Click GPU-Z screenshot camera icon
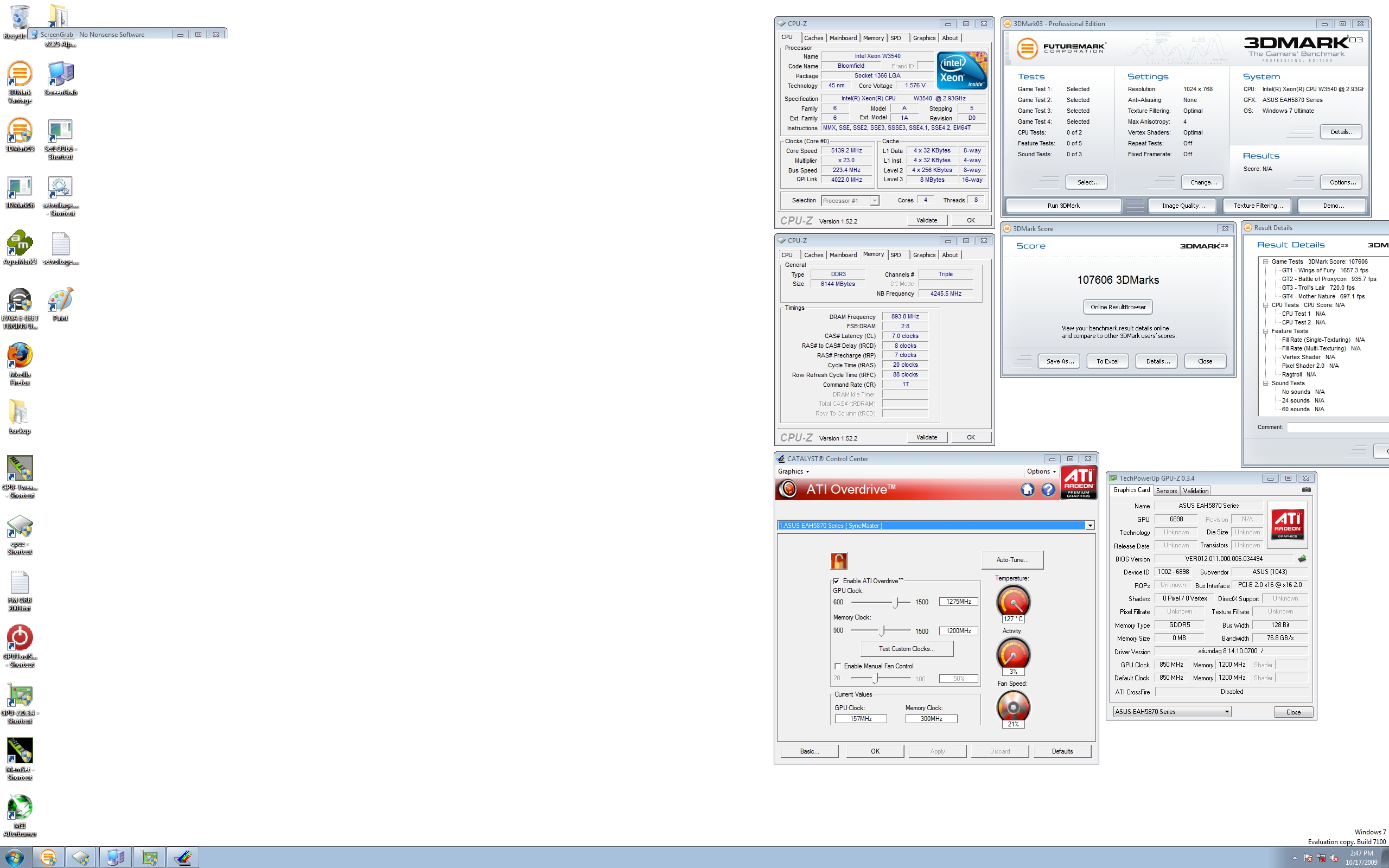 pyautogui.click(x=1306, y=490)
